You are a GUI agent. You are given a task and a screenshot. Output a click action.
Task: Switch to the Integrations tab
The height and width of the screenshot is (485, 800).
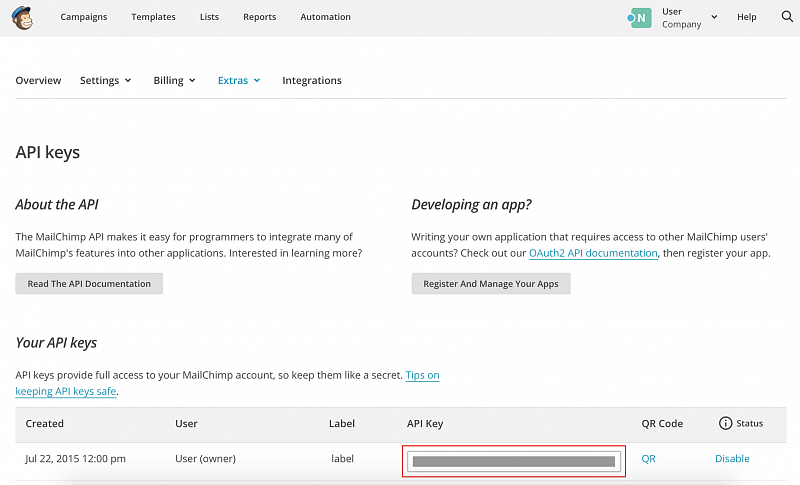click(x=312, y=81)
